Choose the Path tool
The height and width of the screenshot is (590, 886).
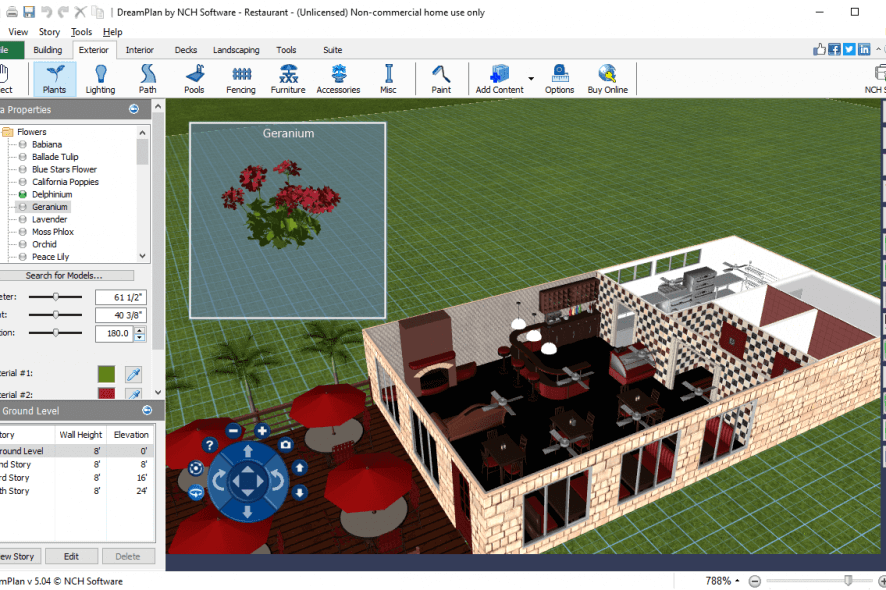point(147,79)
